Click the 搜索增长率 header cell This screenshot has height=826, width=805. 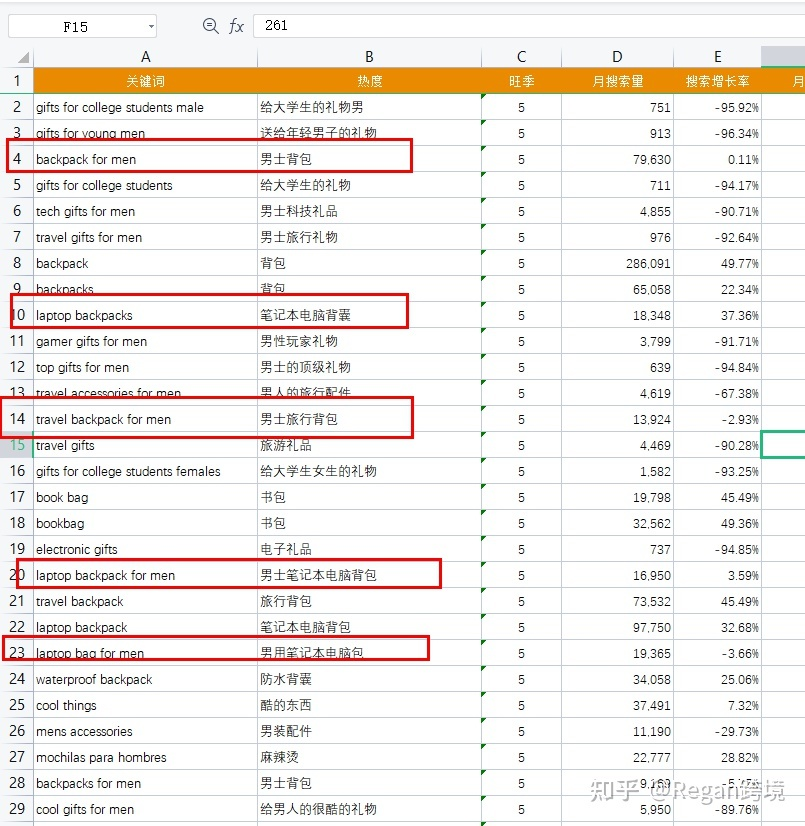717,81
